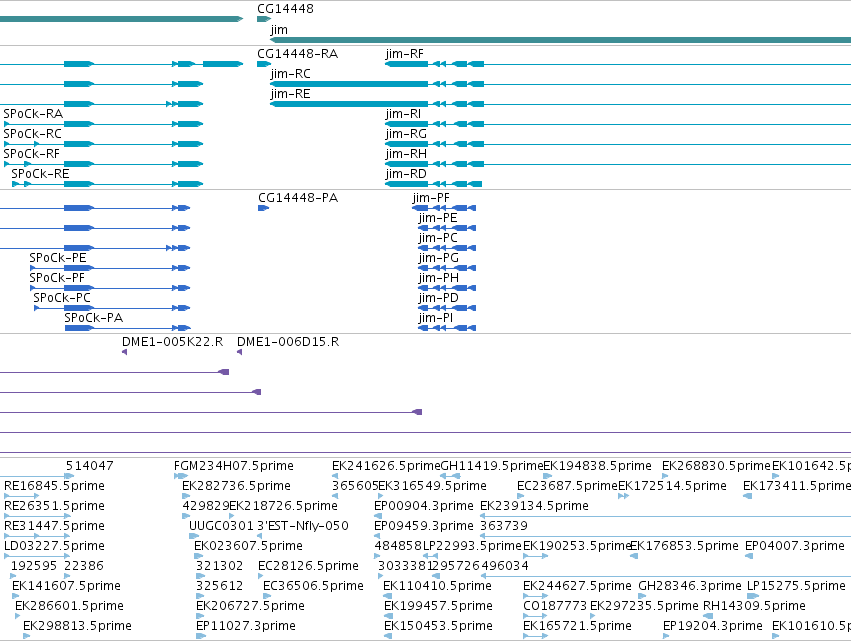Select the jim-RI transcript label
The image size is (851, 641).
403,114
